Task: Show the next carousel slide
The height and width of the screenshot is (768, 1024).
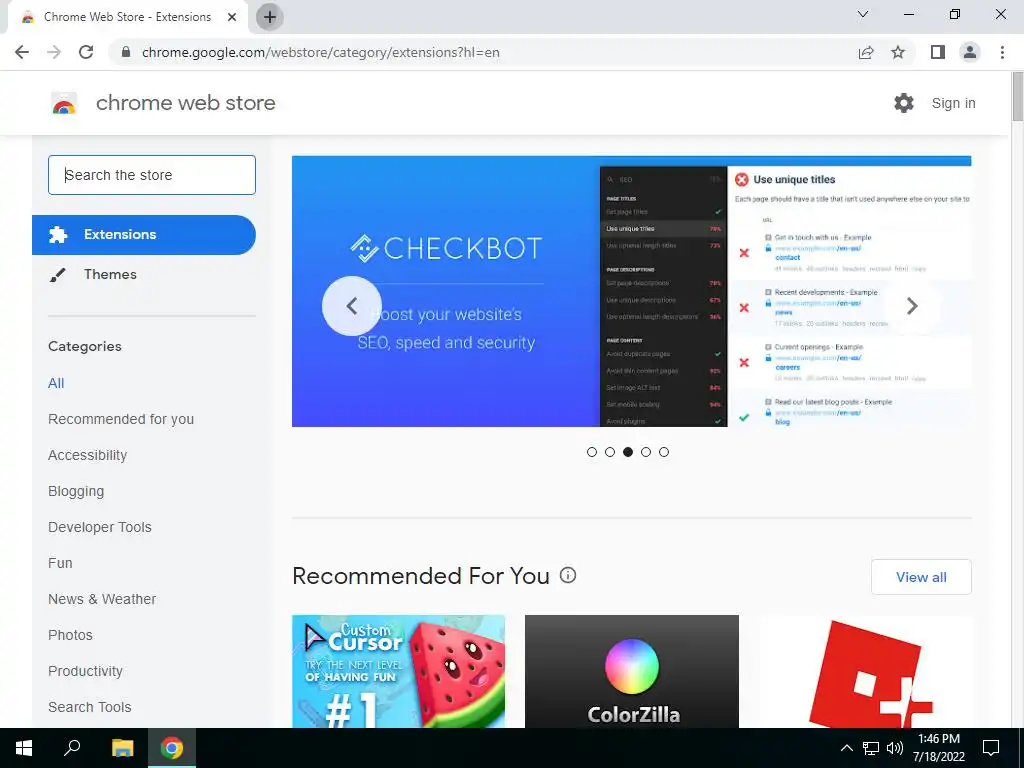Action: [x=912, y=306]
